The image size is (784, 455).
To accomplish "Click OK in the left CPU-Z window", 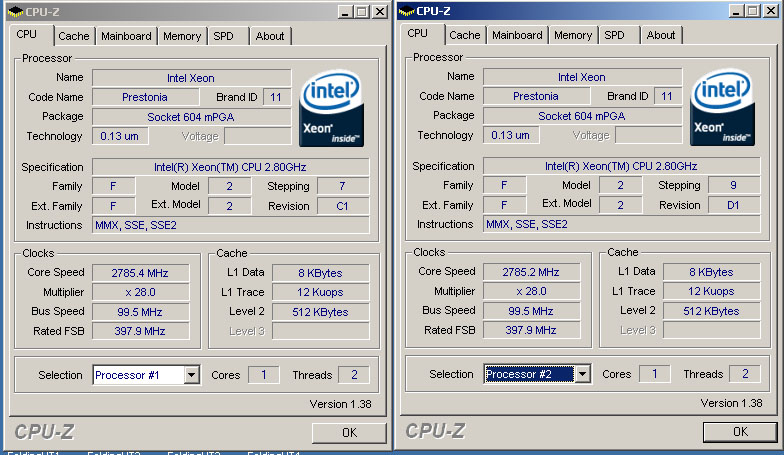I will click(349, 432).
